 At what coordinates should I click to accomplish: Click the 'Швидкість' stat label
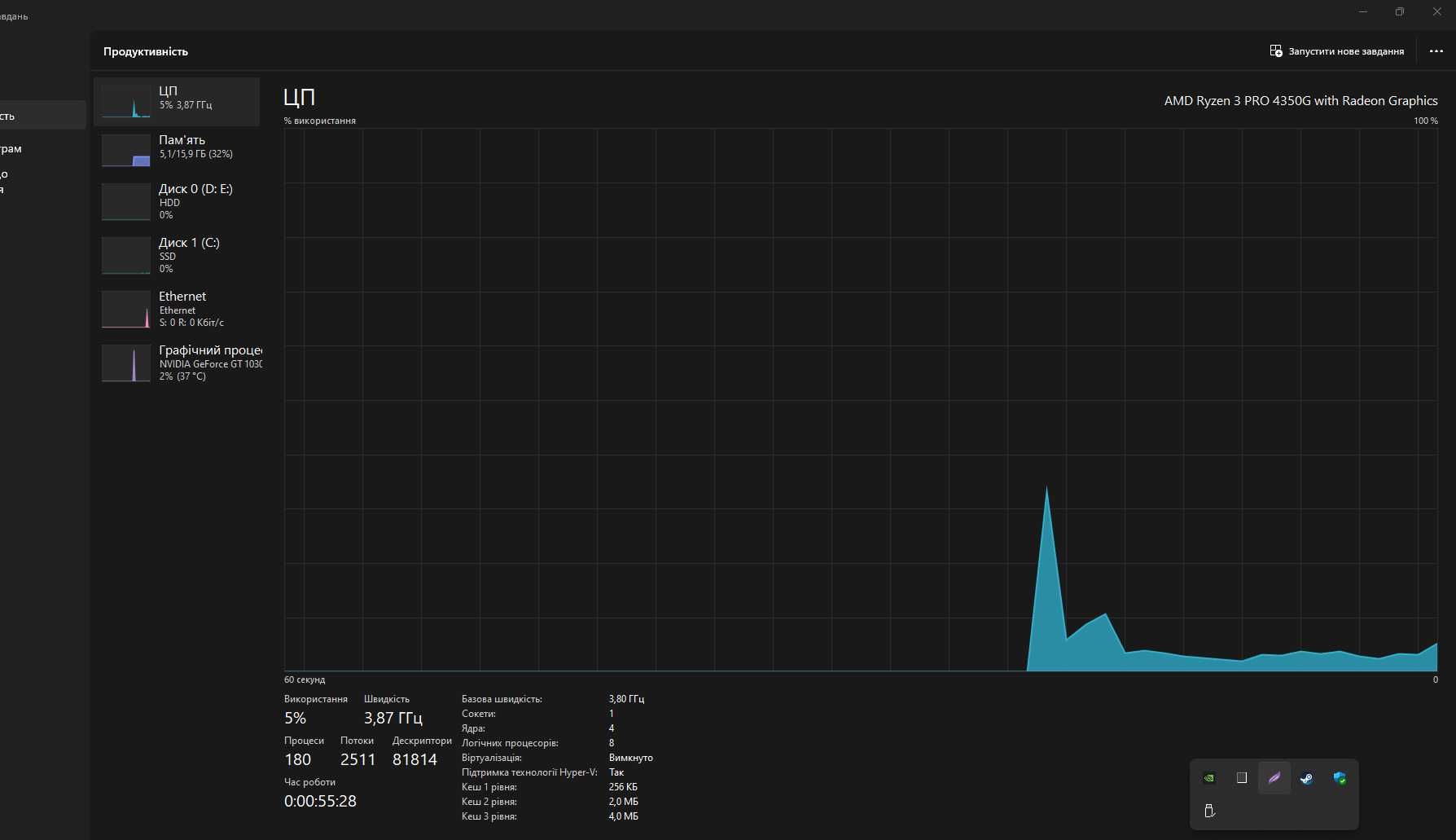coord(387,699)
